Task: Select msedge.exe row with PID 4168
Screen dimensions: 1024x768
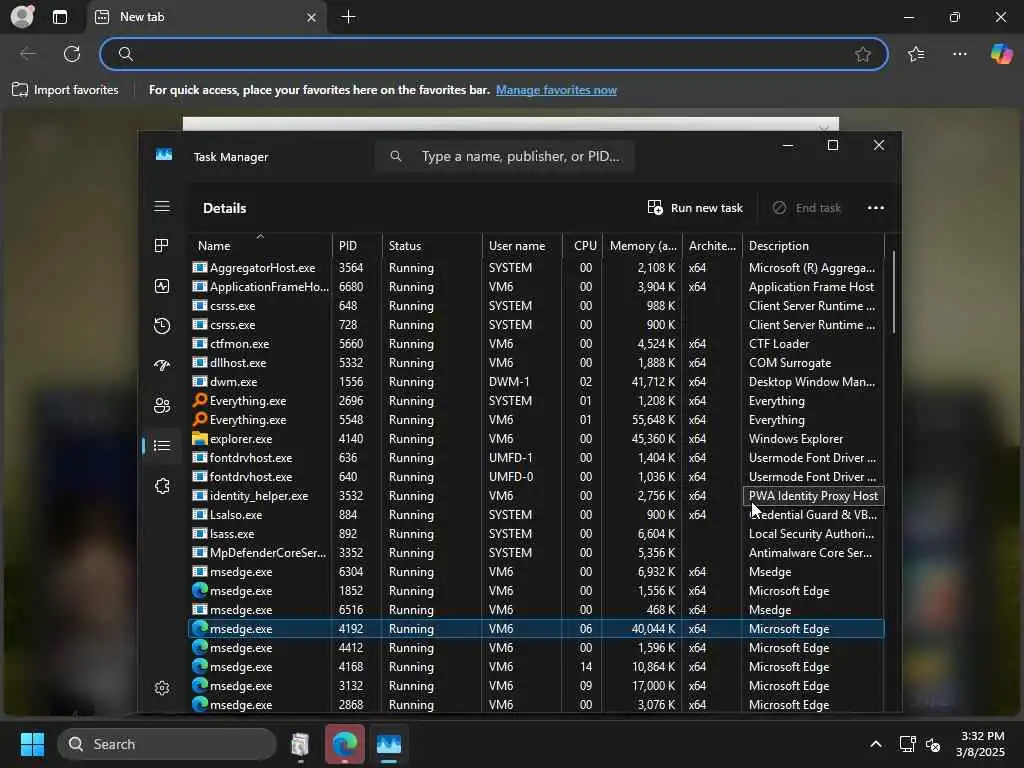Action: 536,667
